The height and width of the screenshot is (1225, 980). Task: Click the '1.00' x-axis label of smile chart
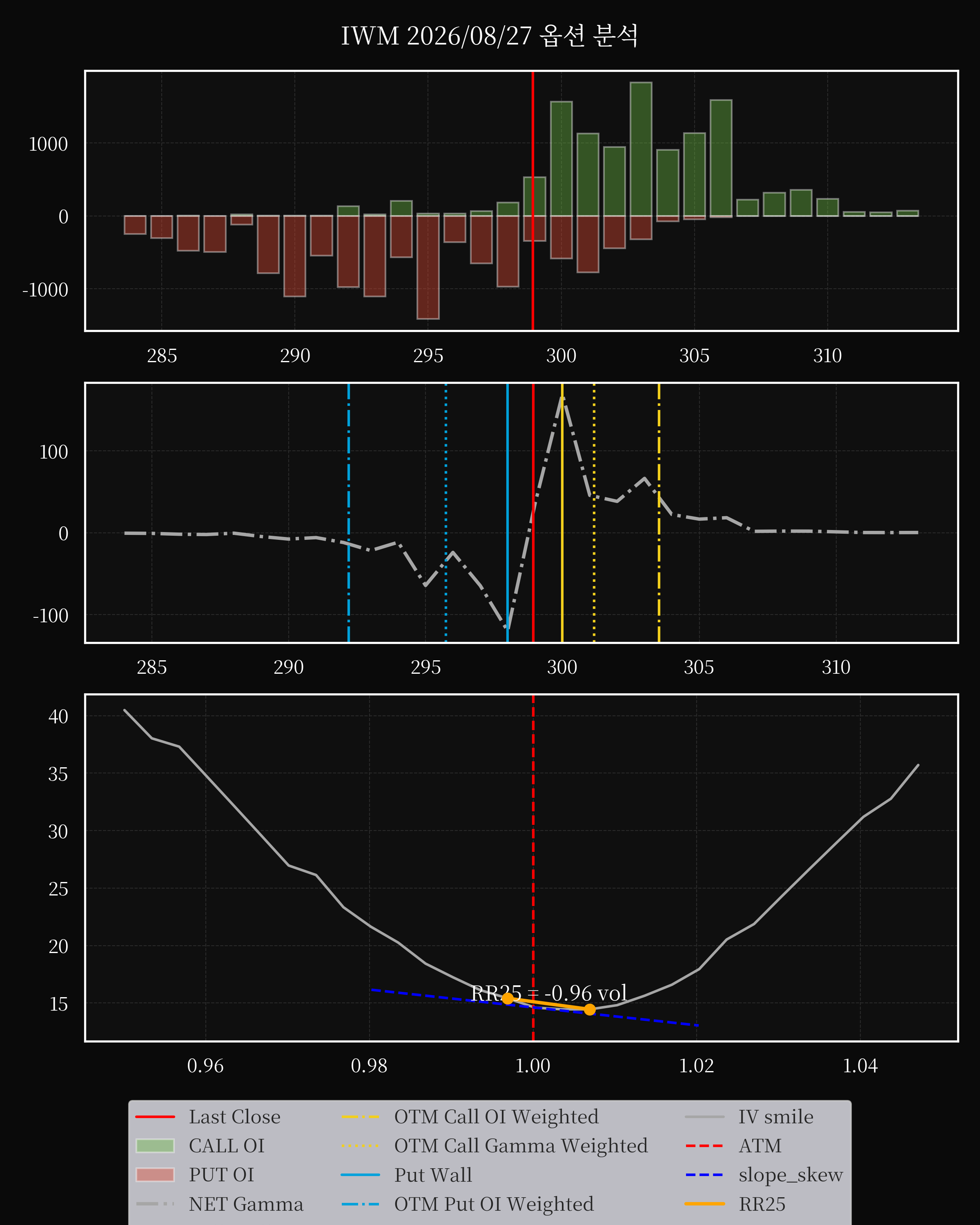click(x=533, y=1065)
